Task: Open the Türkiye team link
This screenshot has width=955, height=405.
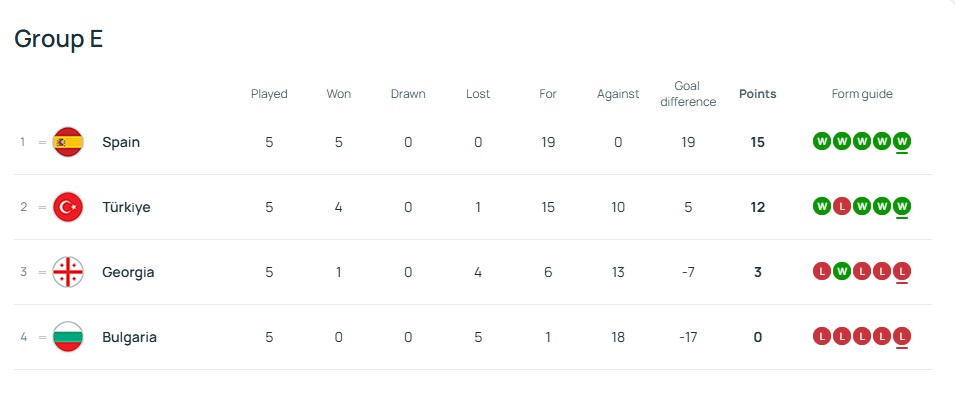Action: [x=125, y=207]
